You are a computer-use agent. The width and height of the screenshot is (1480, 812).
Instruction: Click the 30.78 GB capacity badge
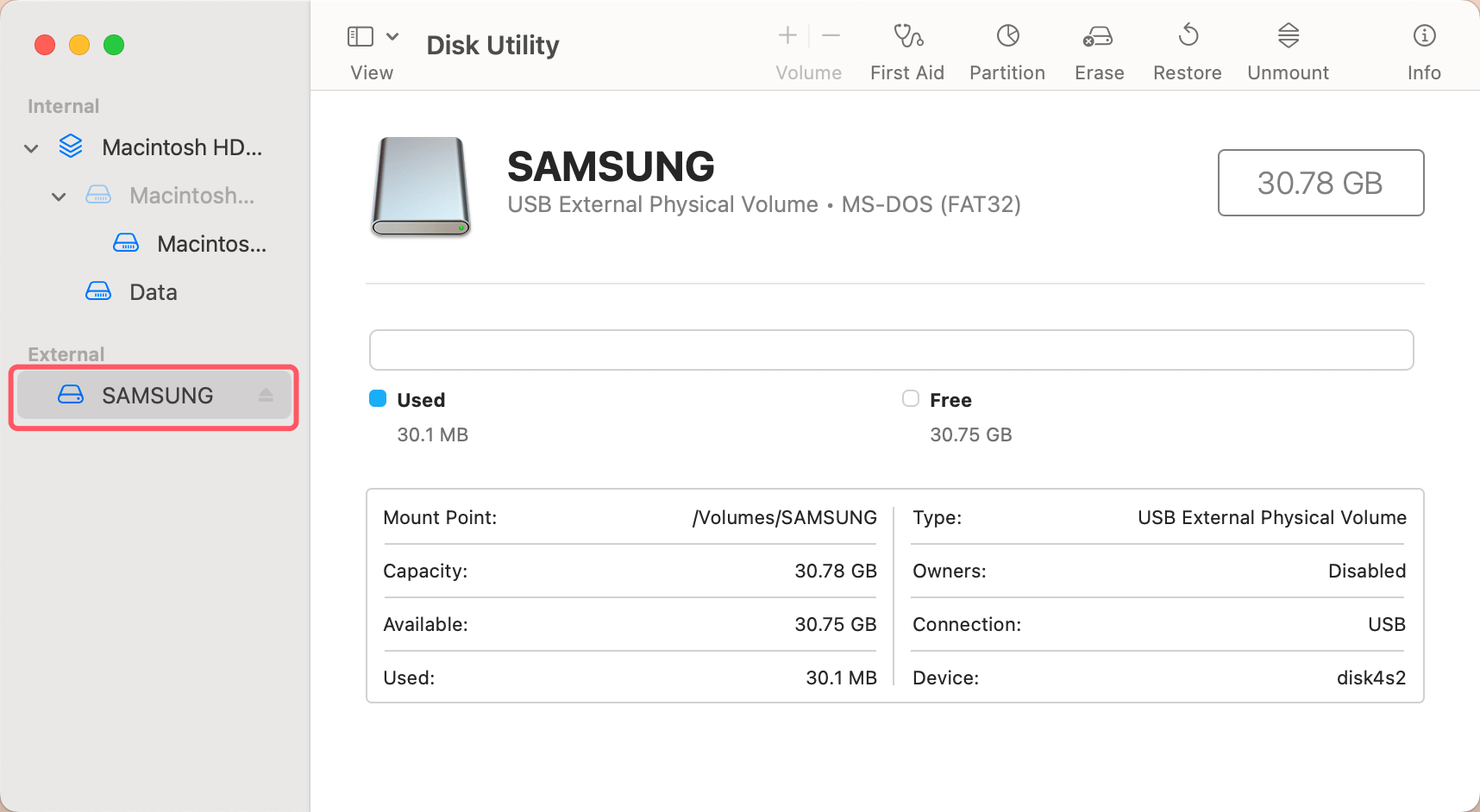coord(1320,183)
